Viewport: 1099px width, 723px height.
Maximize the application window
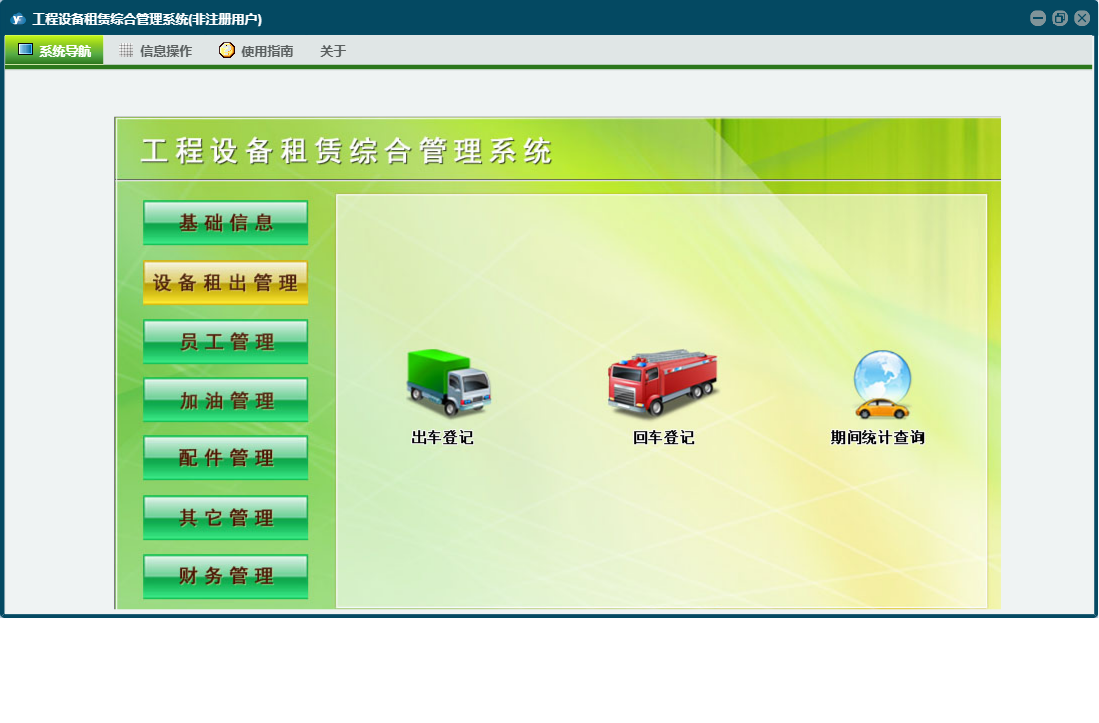[x=1060, y=19]
